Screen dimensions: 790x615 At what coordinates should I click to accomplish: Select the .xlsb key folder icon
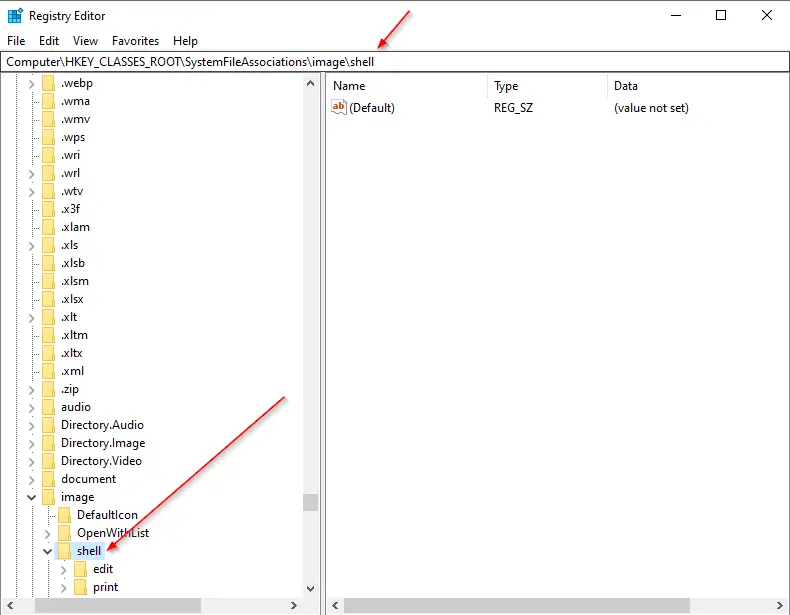pos(48,263)
